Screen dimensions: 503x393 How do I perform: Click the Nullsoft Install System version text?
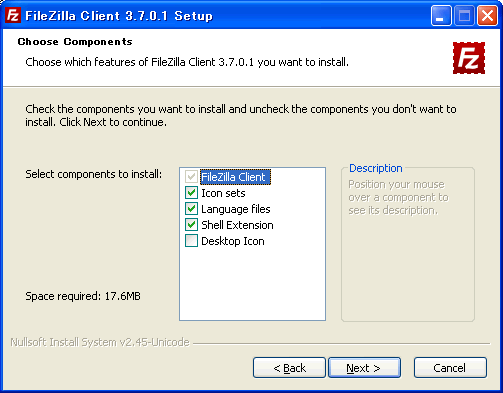[x=100, y=342]
